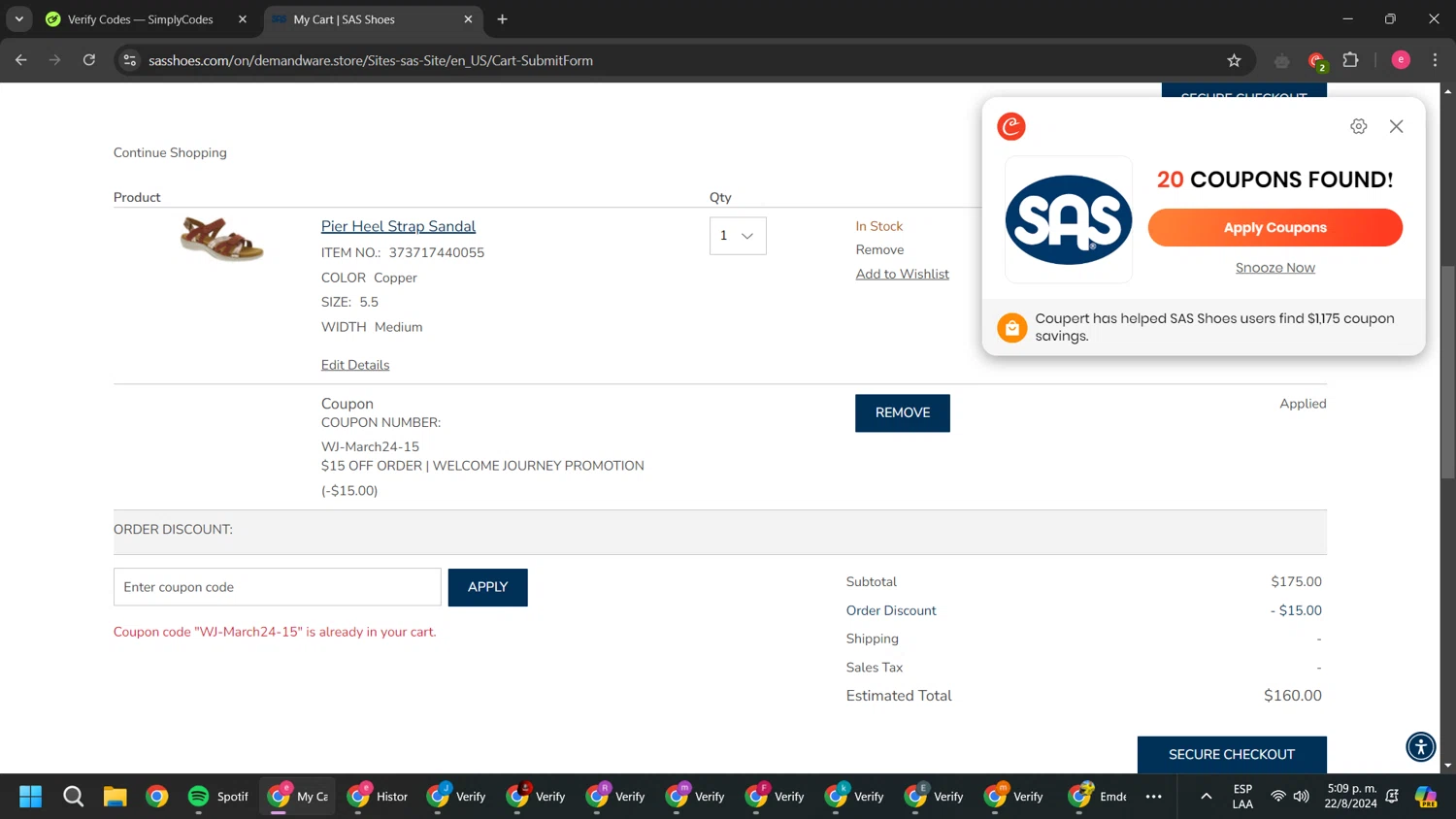Screen dimensions: 1456x819
Task: Open the Coupert settings gear
Action: pyautogui.click(x=1359, y=126)
